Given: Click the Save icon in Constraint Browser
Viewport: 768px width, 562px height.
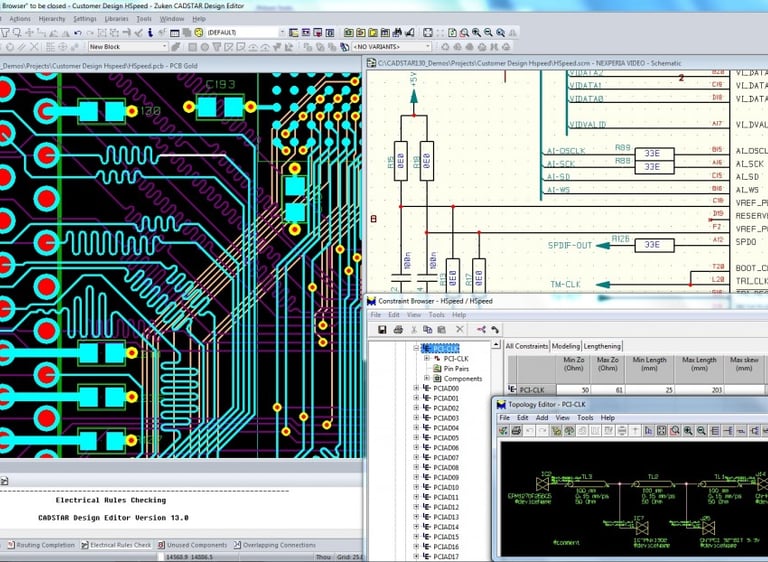Looking at the screenshot, I should [x=382, y=329].
